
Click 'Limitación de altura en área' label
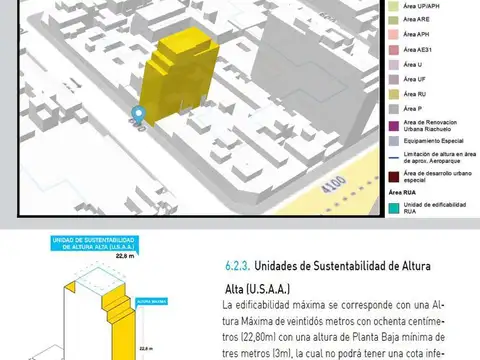click(x=440, y=154)
